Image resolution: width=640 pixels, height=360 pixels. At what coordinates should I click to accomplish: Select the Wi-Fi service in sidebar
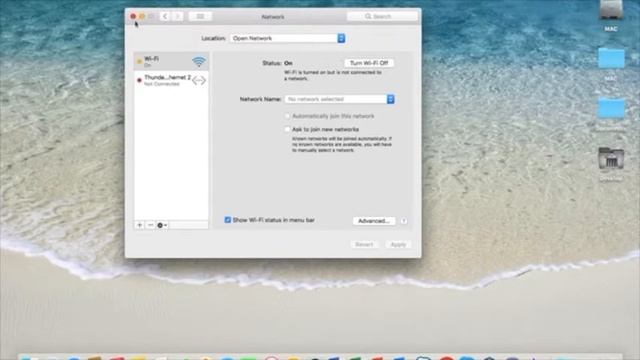pyautogui.click(x=171, y=62)
